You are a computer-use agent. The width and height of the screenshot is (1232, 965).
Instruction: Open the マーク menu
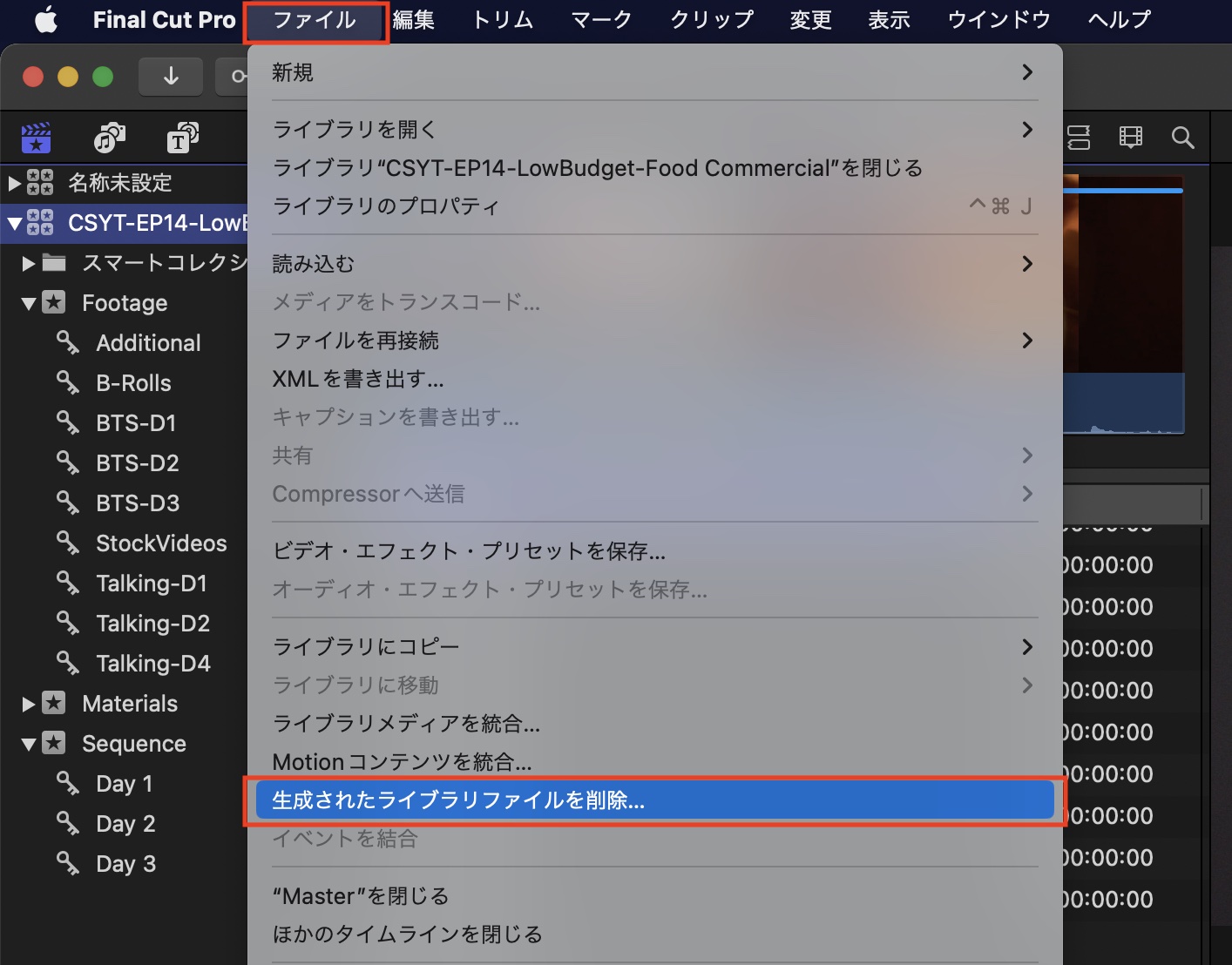point(601,19)
